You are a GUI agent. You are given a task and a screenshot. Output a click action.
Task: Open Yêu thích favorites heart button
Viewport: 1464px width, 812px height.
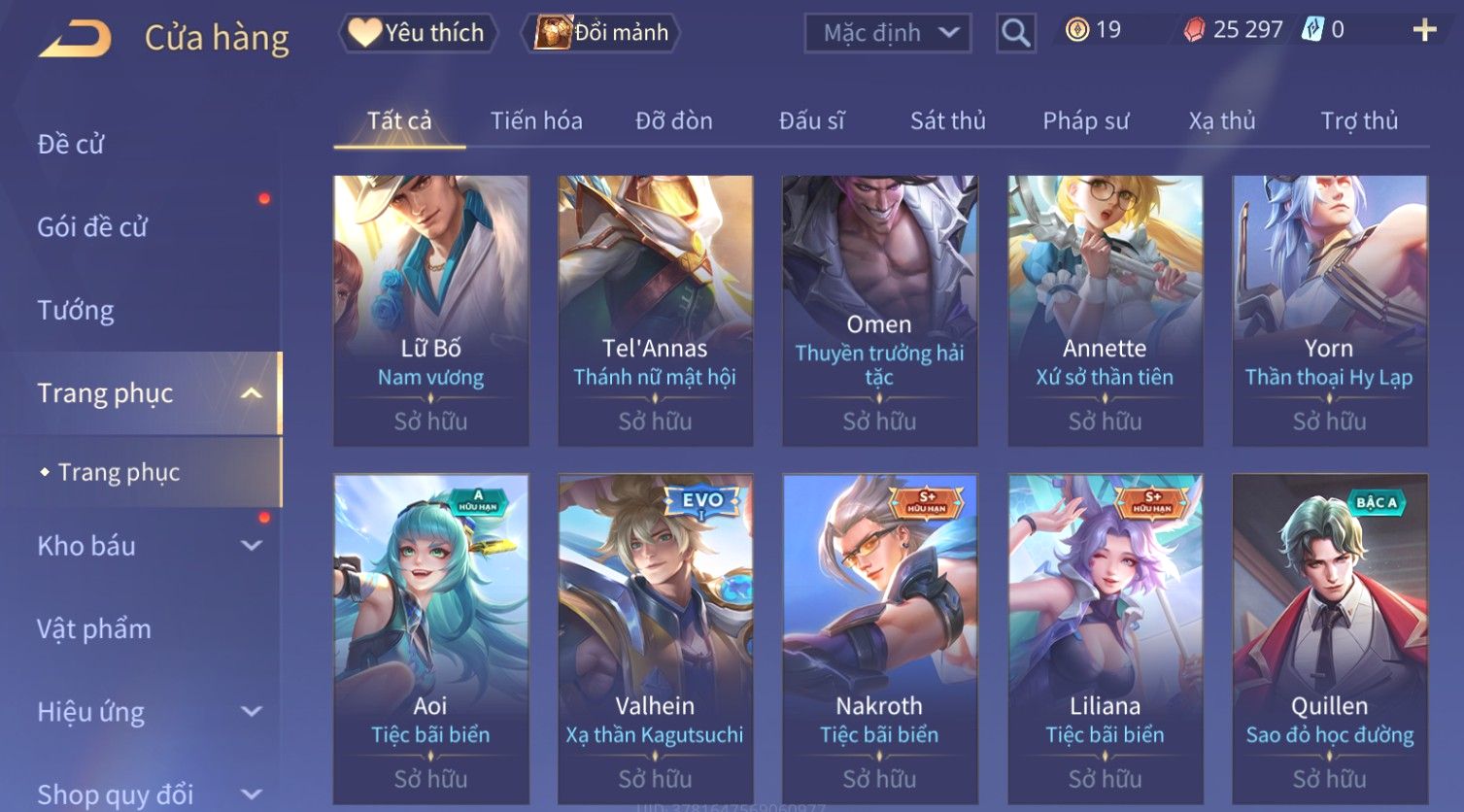[x=418, y=33]
